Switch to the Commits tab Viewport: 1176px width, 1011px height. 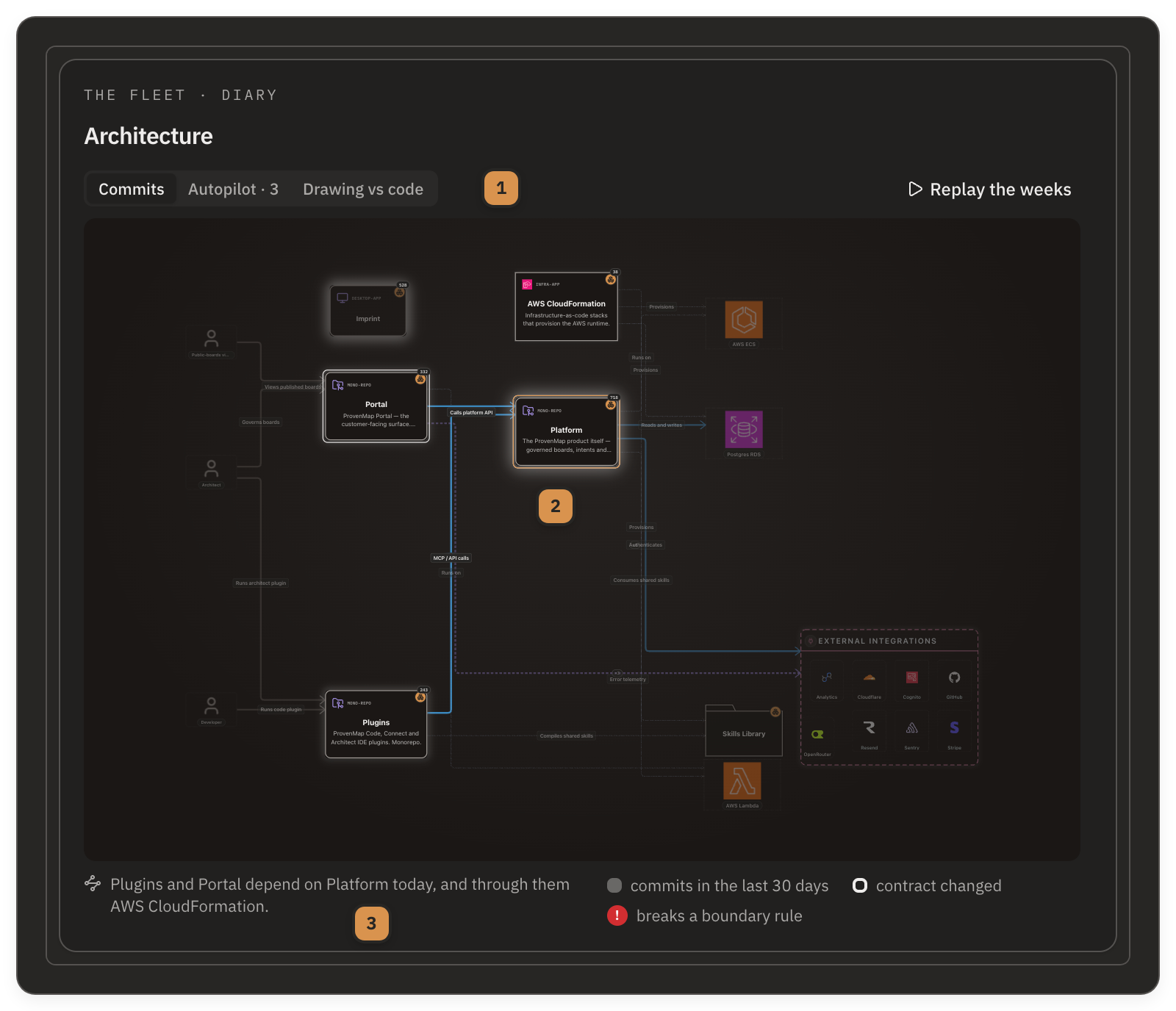pos(131,189)
